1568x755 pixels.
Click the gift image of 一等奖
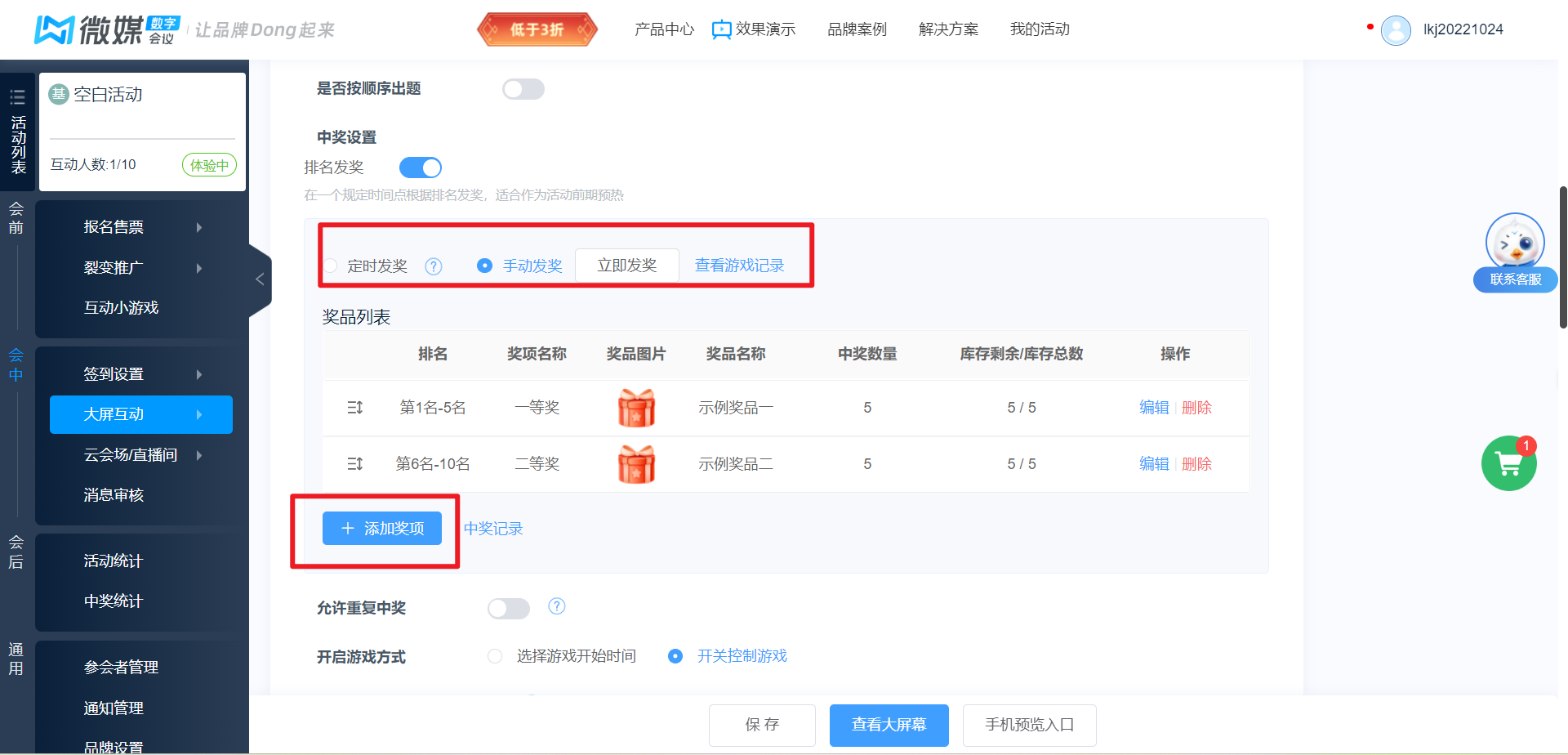pos(636,408)
